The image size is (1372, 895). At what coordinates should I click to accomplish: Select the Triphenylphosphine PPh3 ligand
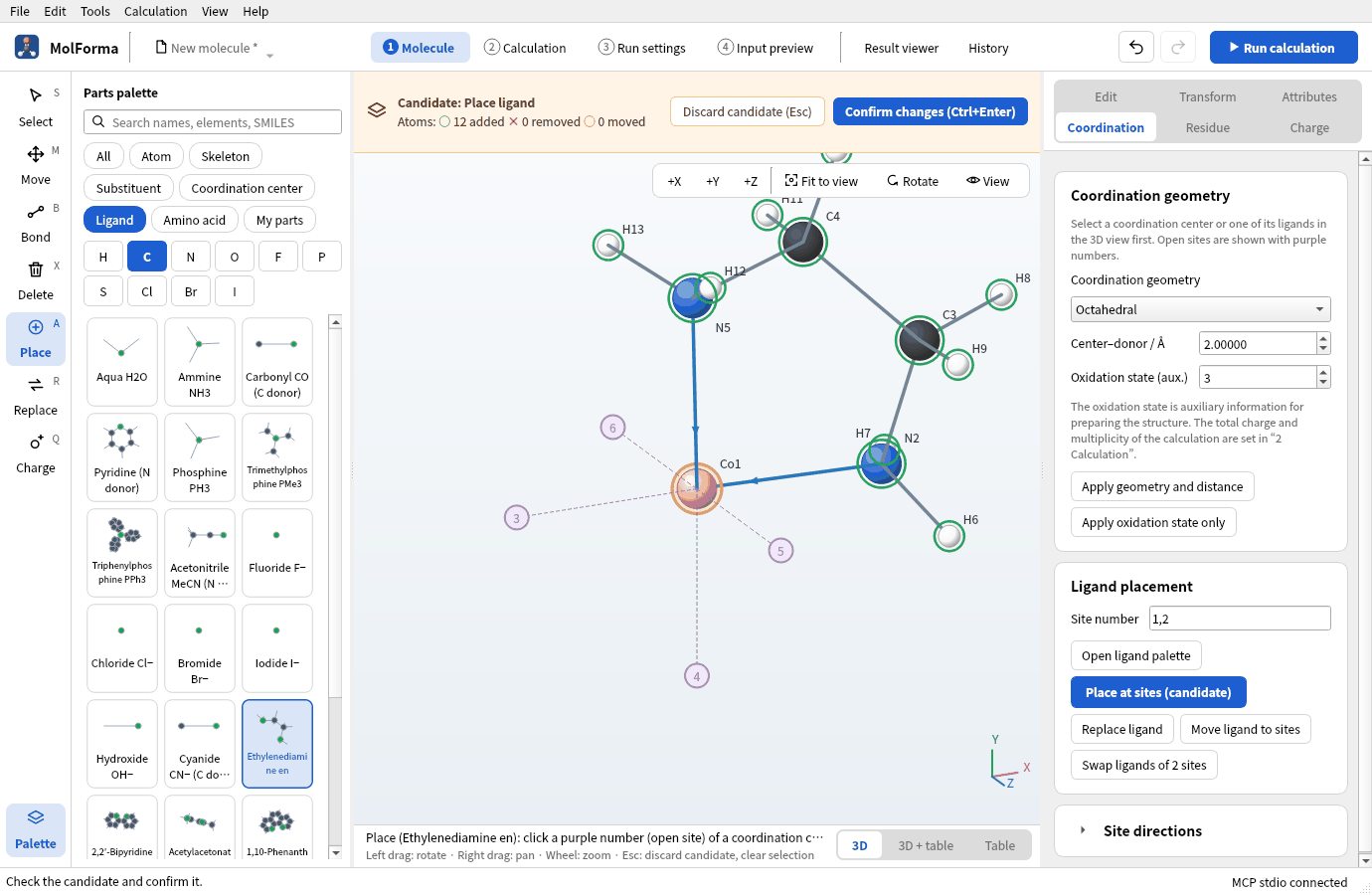pyautogui.click(x=122, y=553)
